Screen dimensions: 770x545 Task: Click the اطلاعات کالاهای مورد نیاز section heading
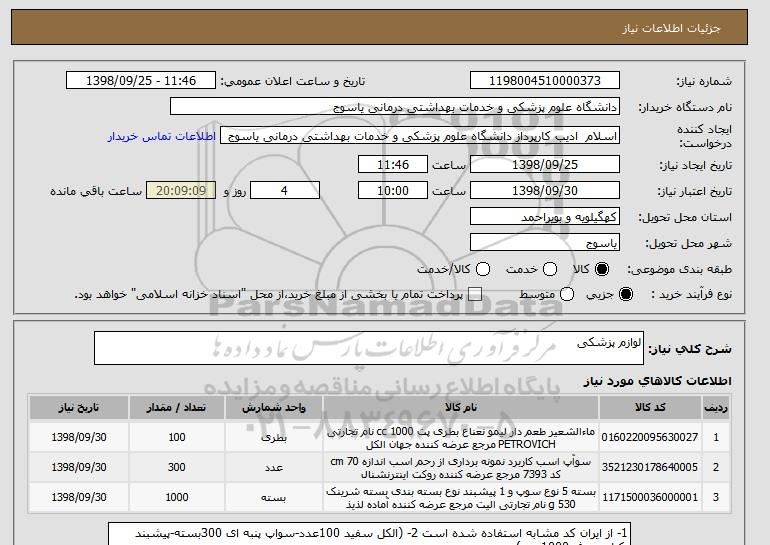(657, 381)
